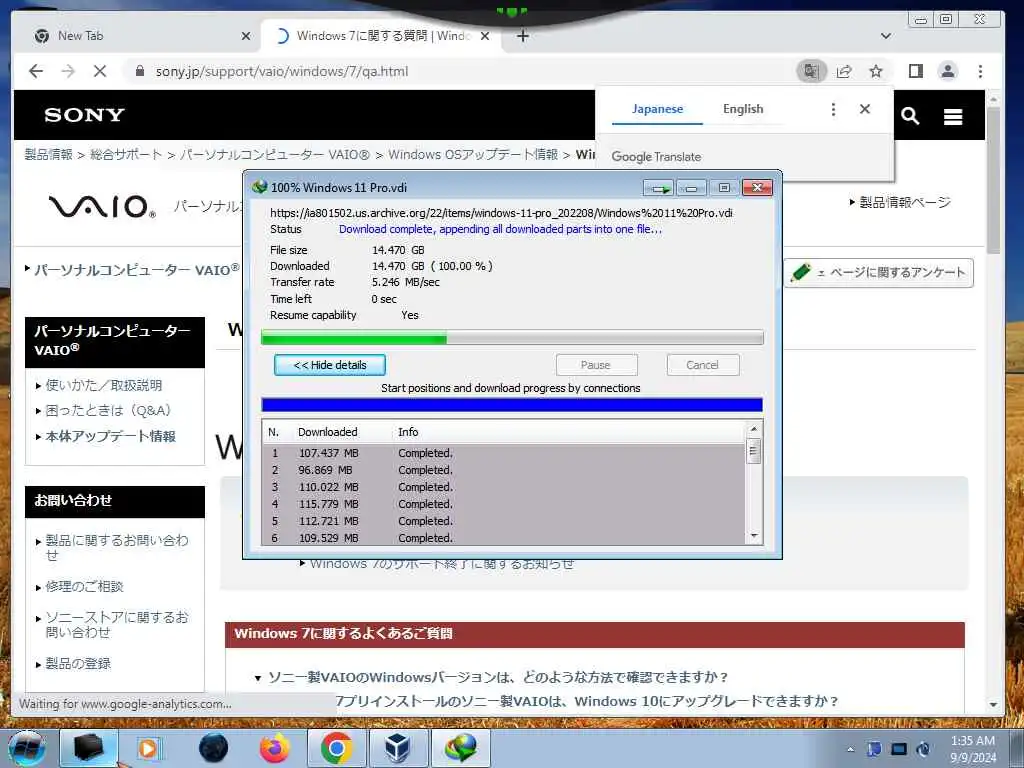The height and width of the screenshot is (768, 1024).
Task: Open Google Translate options menu
Action: pos(833,109)
